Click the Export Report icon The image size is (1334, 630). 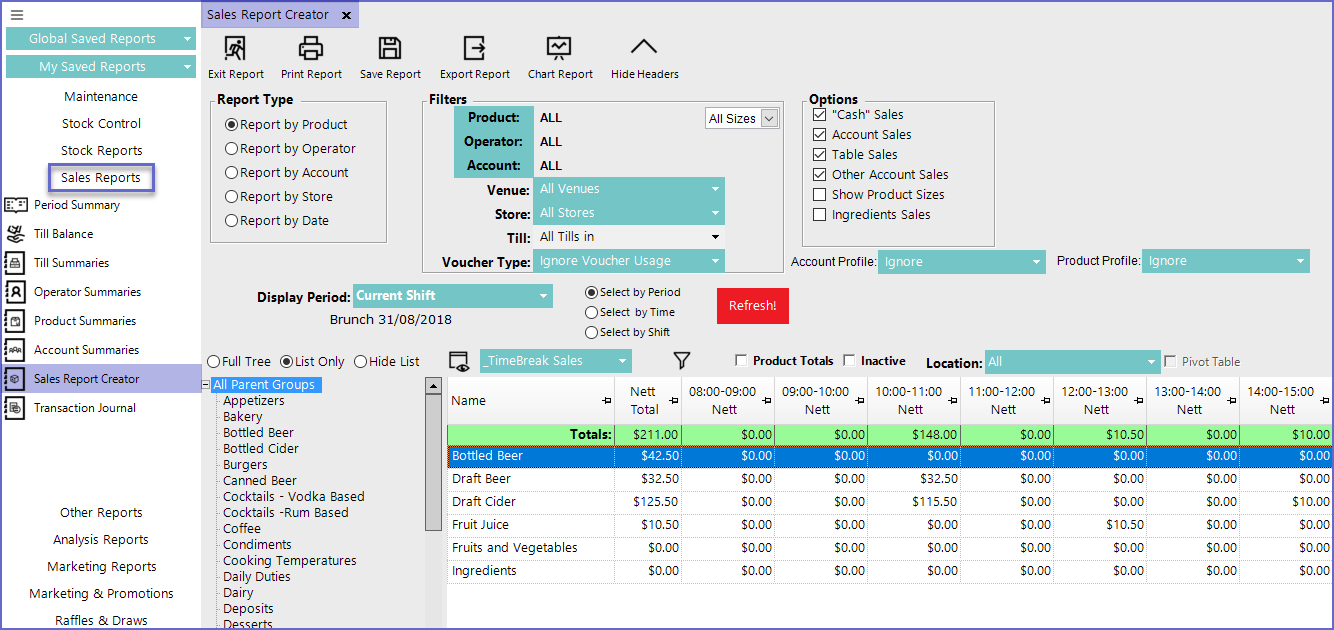point(474,48)
